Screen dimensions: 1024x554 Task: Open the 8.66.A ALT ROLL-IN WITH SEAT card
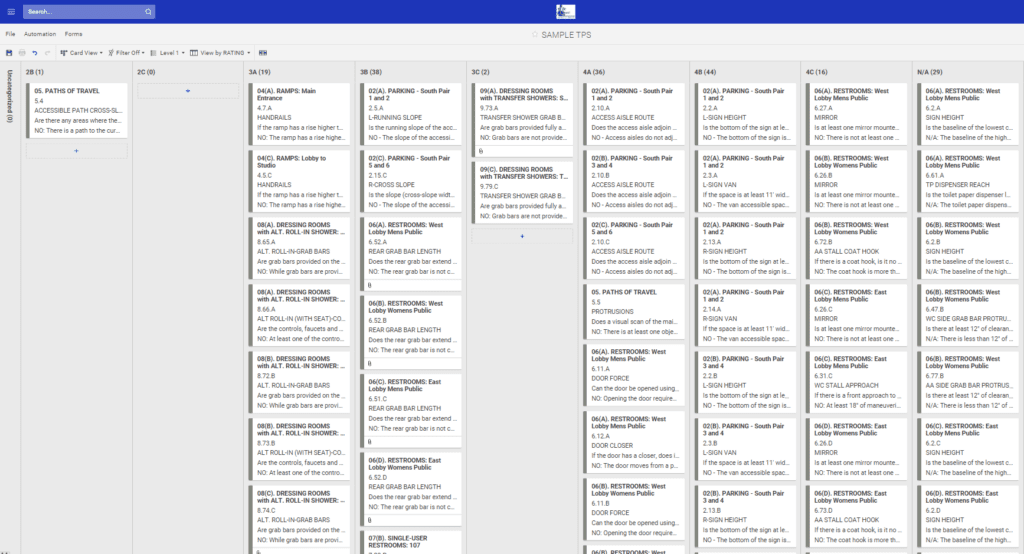tap(300, 315)
